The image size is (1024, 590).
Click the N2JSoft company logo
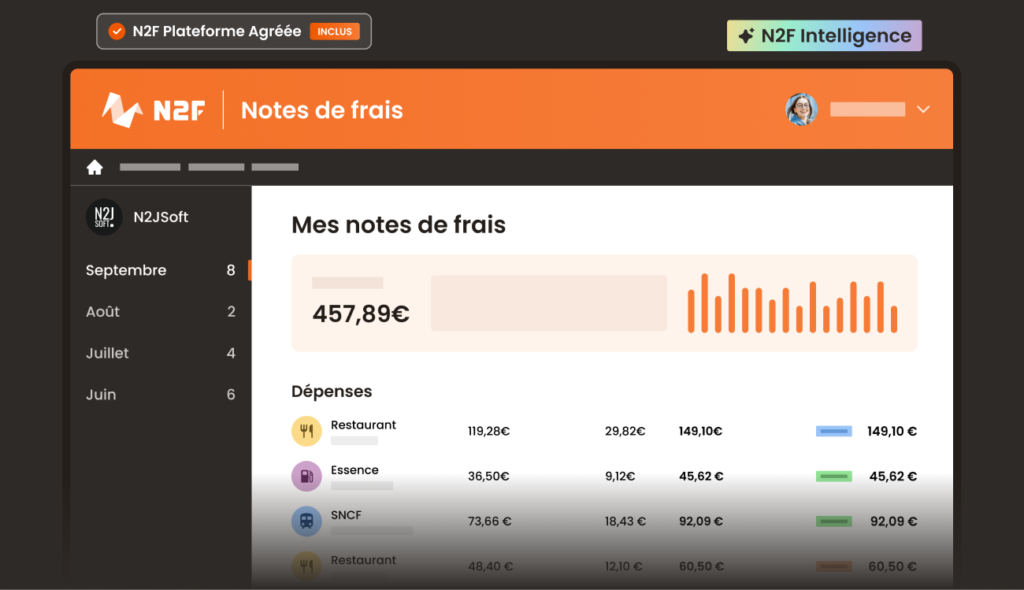click(104, 217)
